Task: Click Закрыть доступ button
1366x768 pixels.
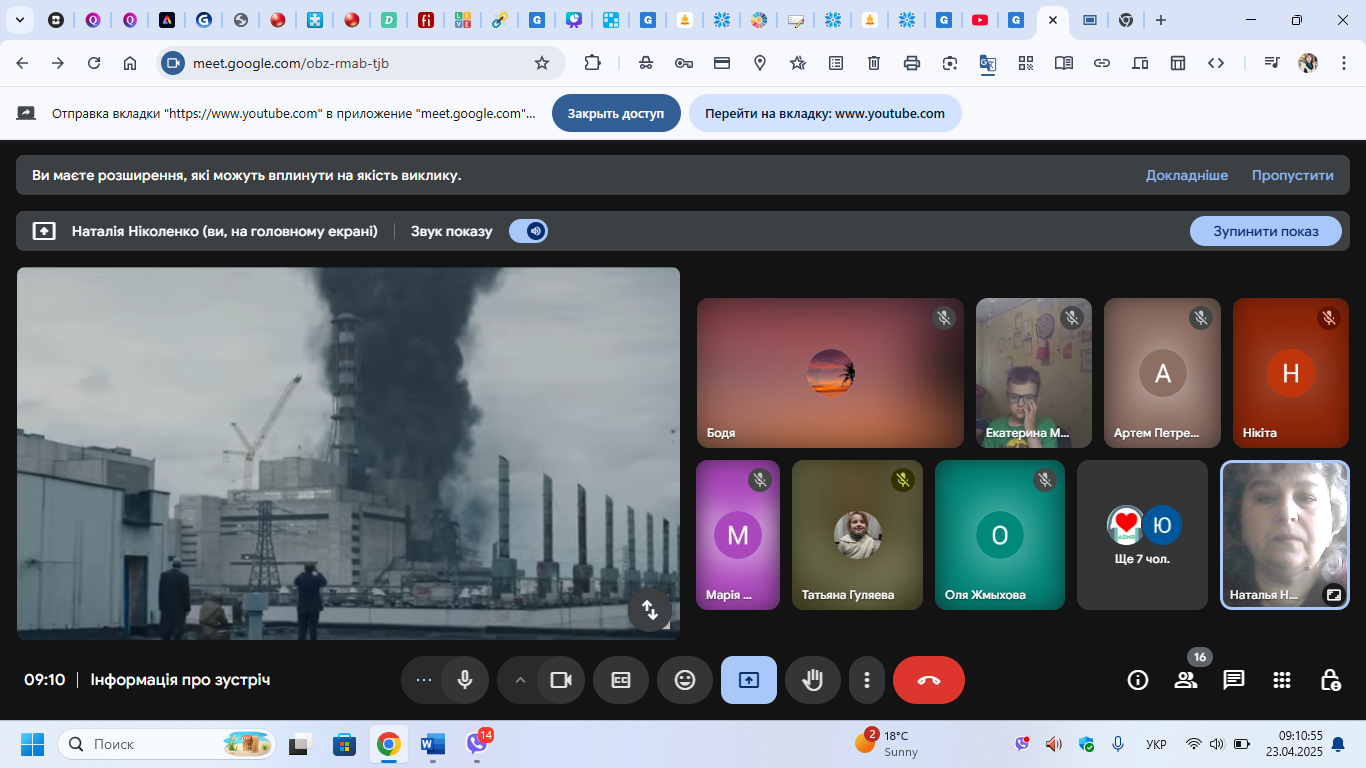Action: (x=616, y=113)
